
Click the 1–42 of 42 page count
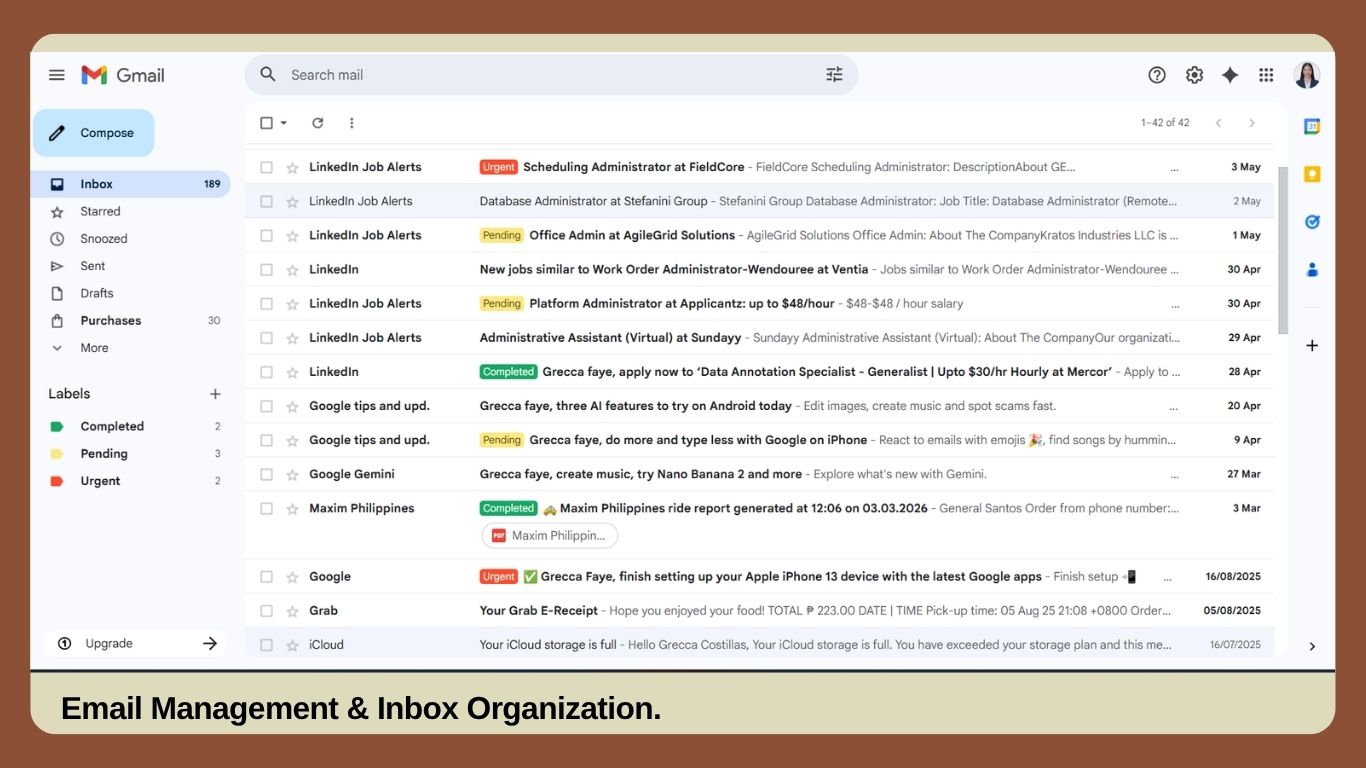(1165, 123)
